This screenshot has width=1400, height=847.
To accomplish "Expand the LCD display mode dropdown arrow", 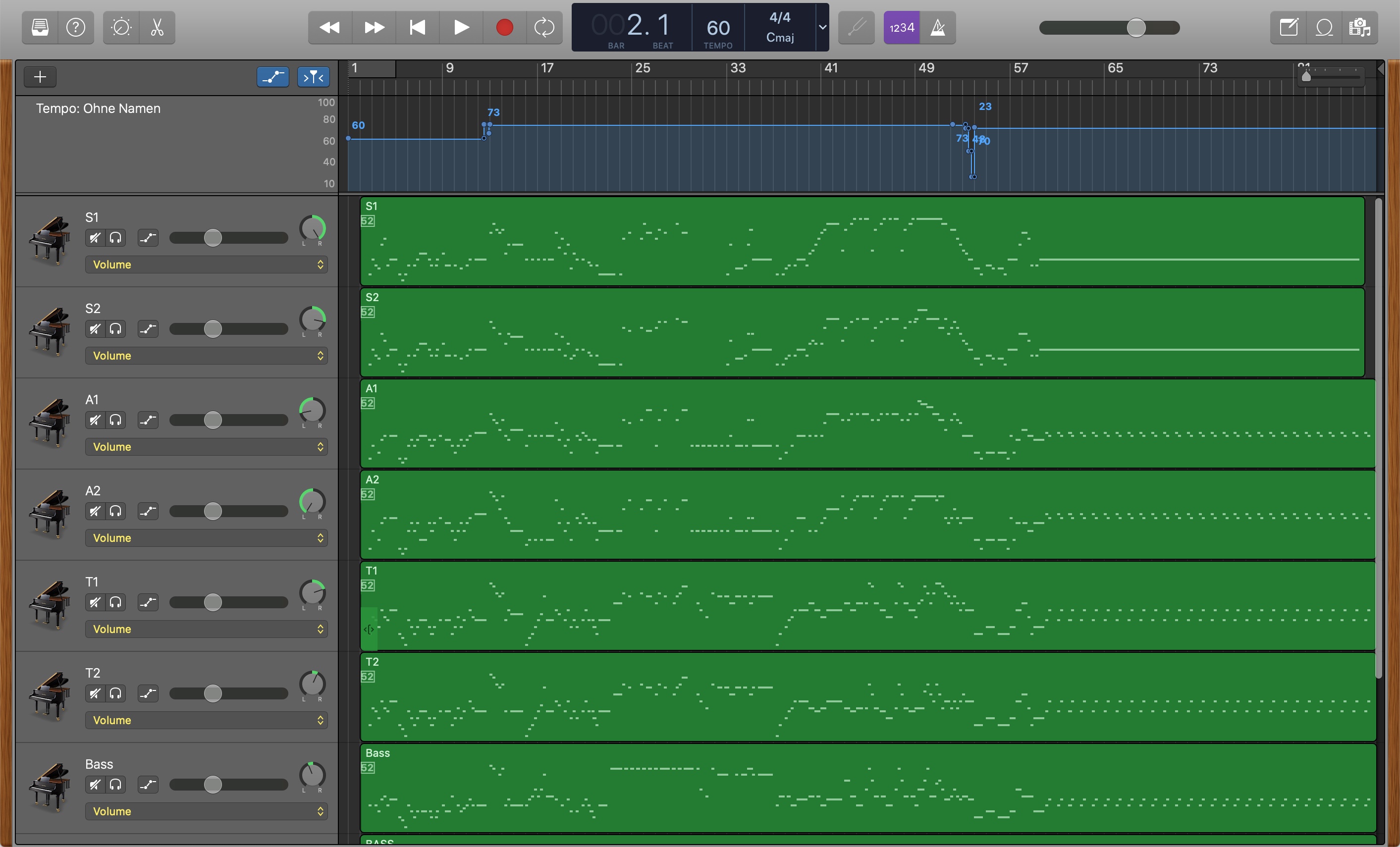I will (822, 27).
